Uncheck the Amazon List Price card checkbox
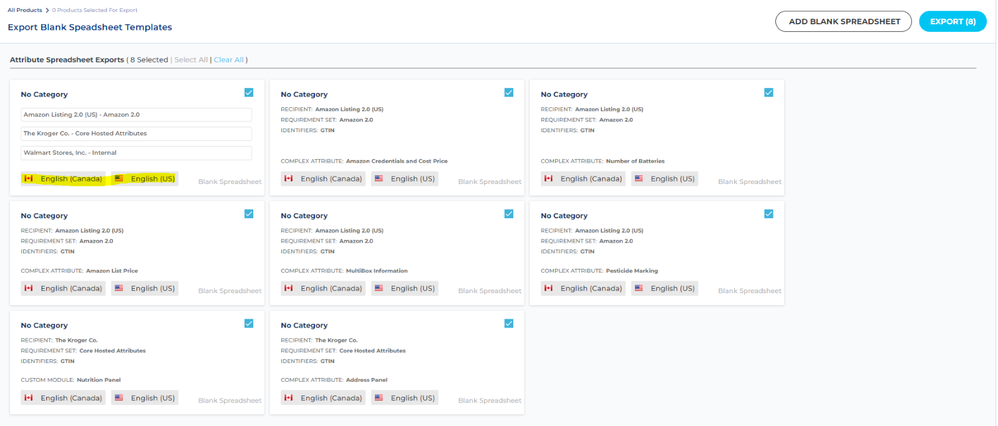The height and width of the screenshot is (426, 998). (x=248, y=214)
